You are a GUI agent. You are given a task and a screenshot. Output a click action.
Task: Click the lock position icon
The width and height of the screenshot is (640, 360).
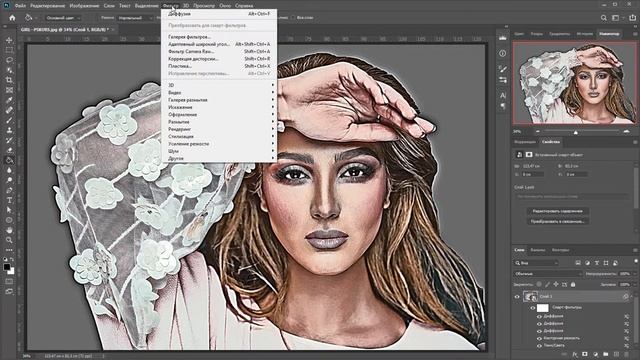556,284
